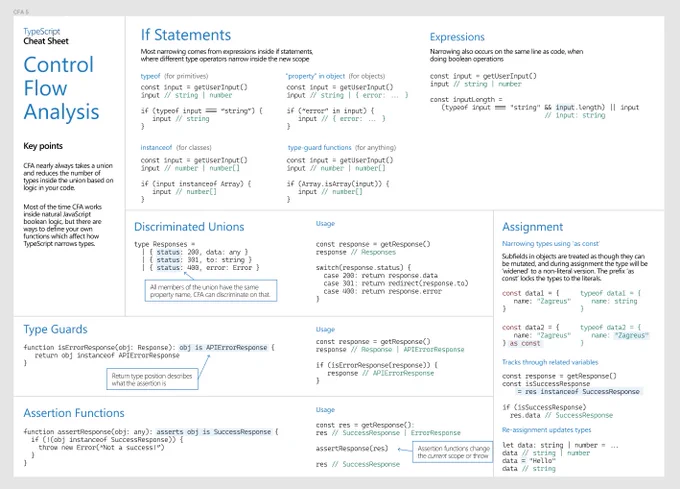Image resolution: width=680 pixels, height=489 pixels.
Task: Click the 'const inputLength =' code line
Action: 466,100
